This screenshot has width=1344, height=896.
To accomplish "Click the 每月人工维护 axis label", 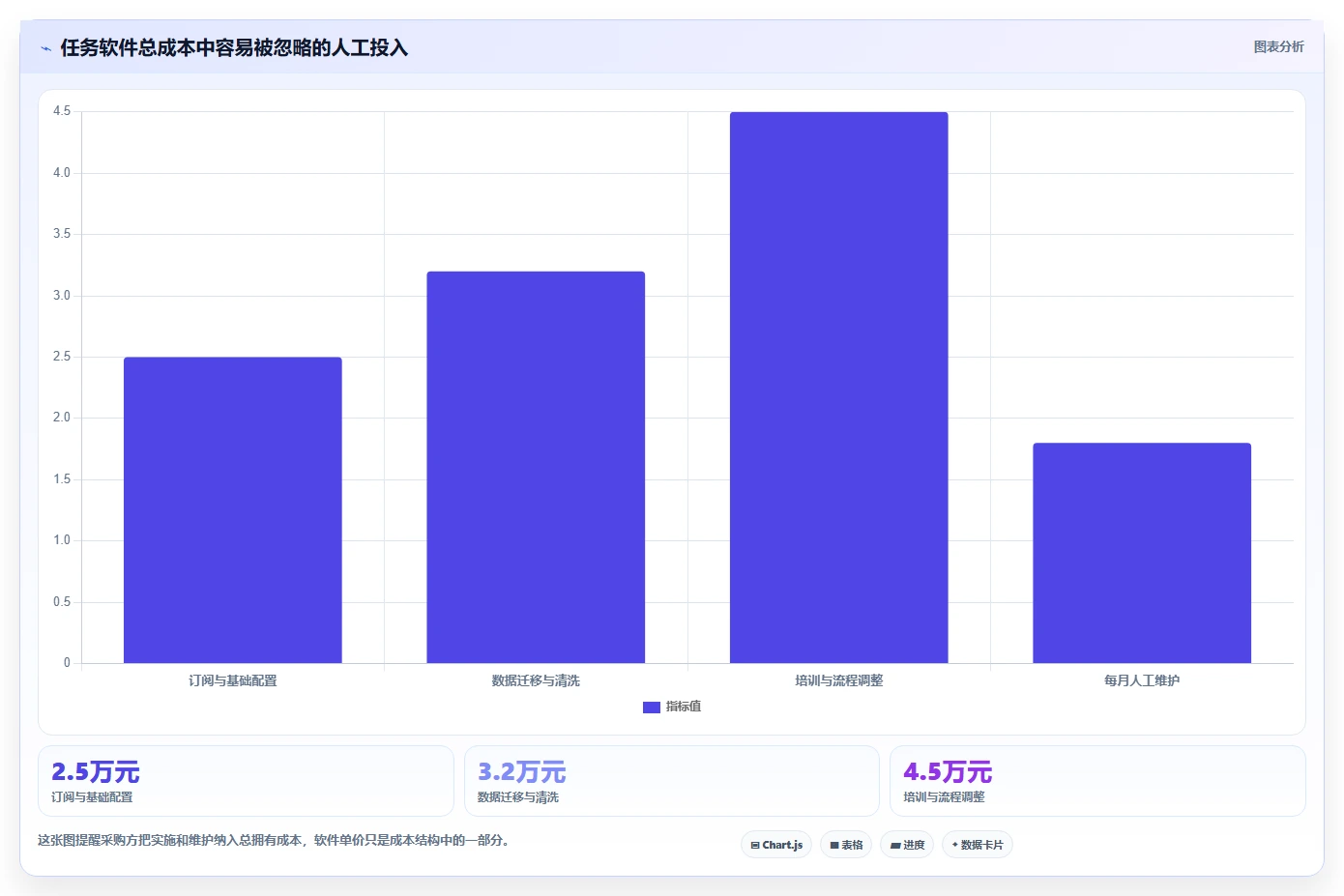I will (1142, 680).
